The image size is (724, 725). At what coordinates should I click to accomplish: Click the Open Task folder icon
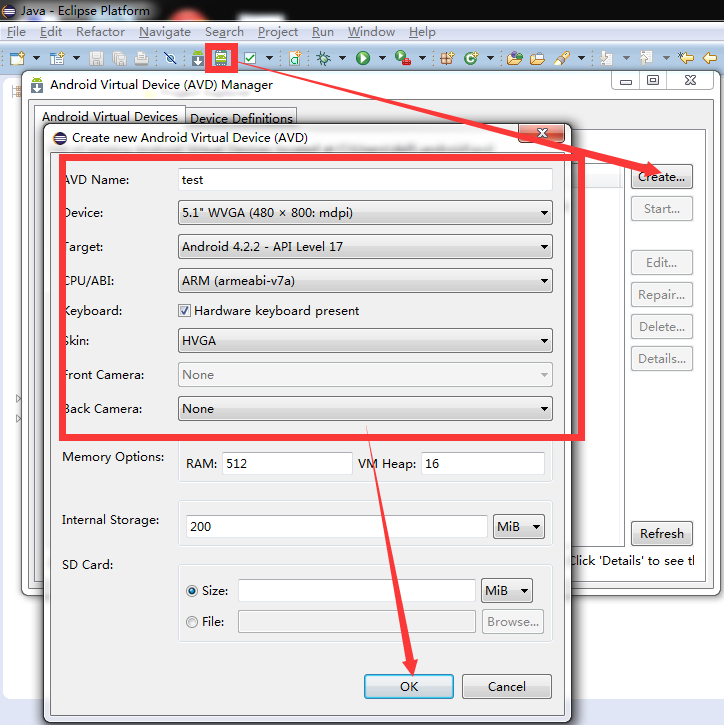(537, 59)
